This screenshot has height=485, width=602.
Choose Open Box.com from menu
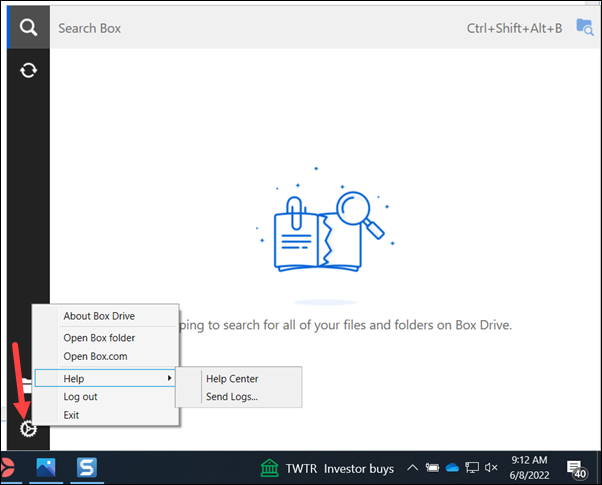coord(106,356)
